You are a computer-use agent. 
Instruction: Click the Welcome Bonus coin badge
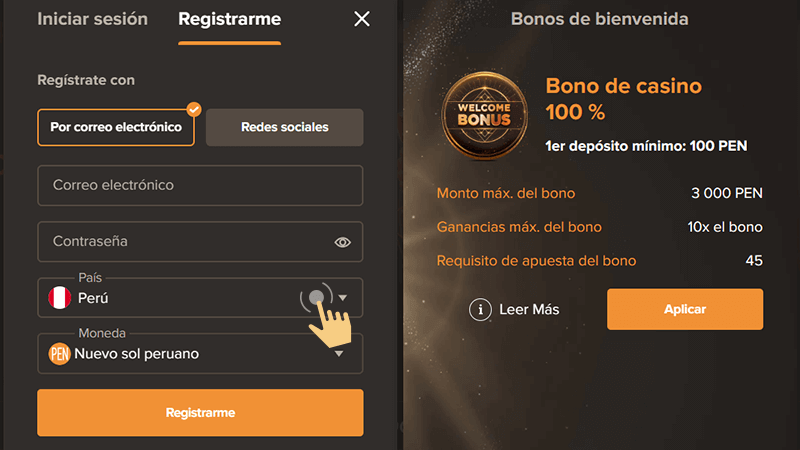(x=485, y=115)
